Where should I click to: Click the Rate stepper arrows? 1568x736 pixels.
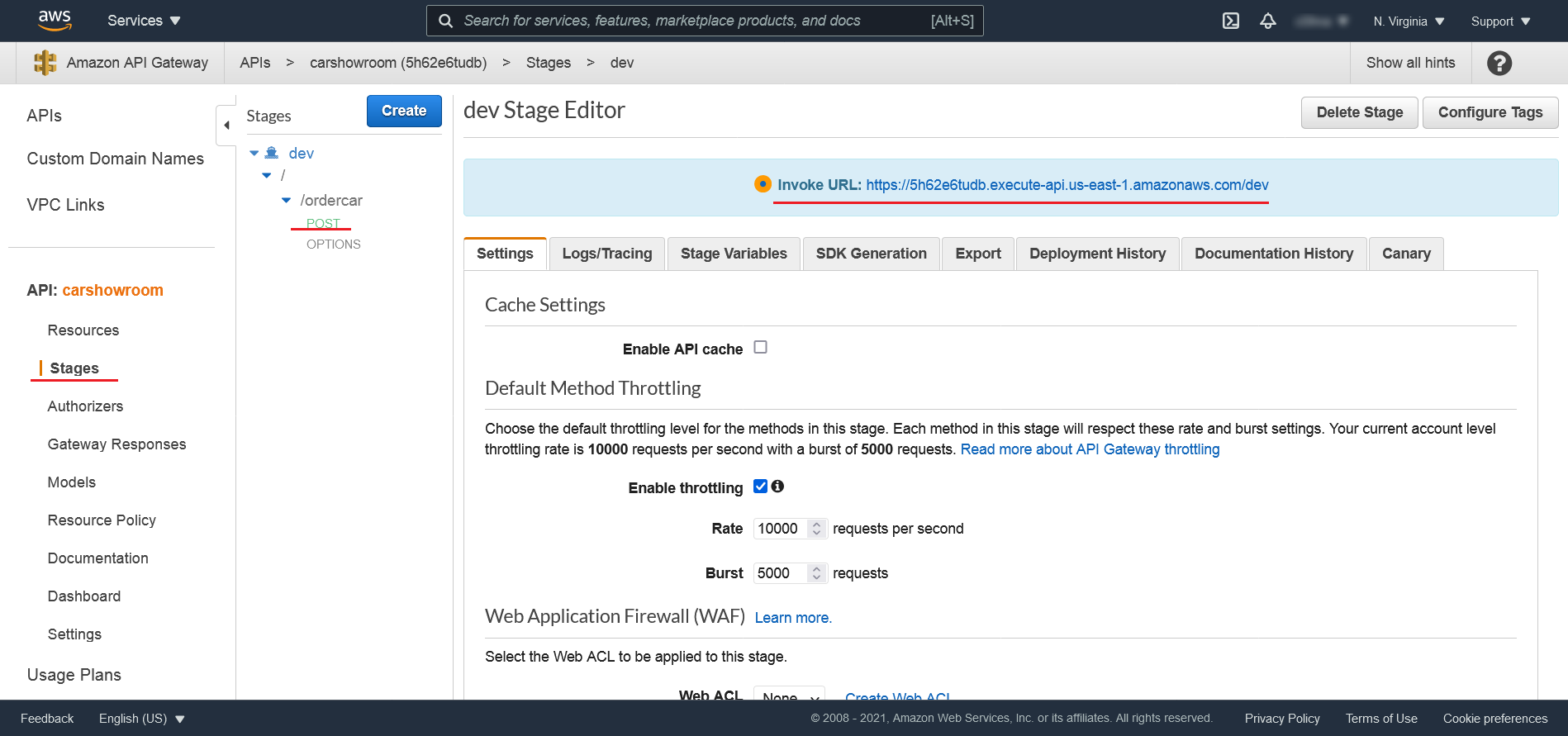pos(817,529)
